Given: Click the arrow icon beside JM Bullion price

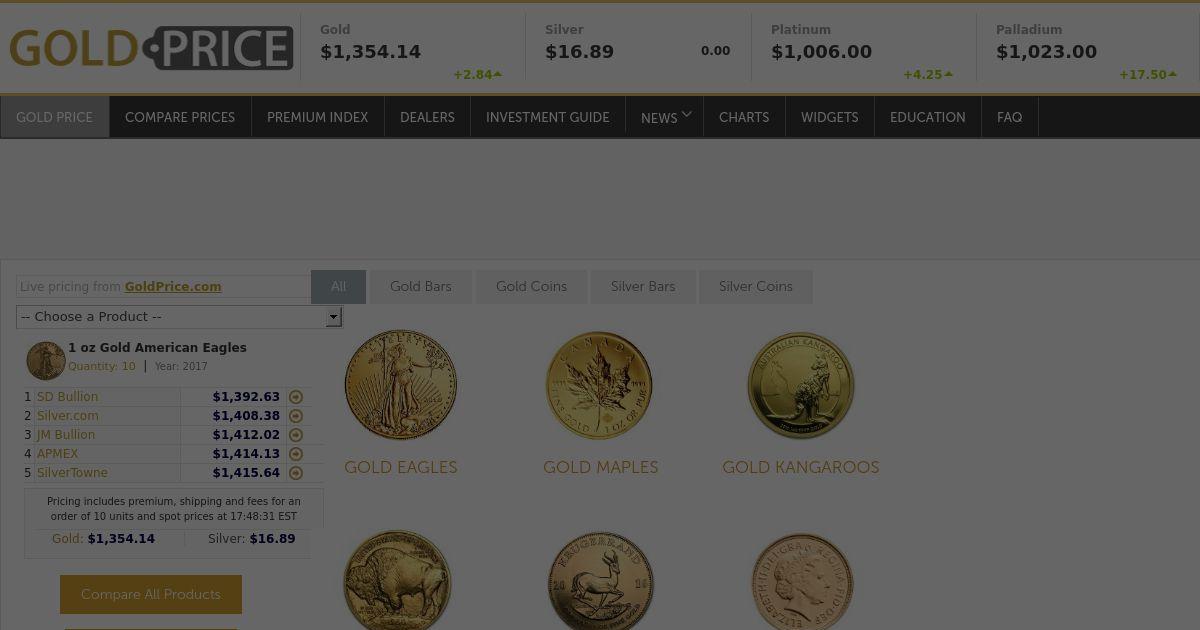Looking at the screenshot, I should coord(296,435).
